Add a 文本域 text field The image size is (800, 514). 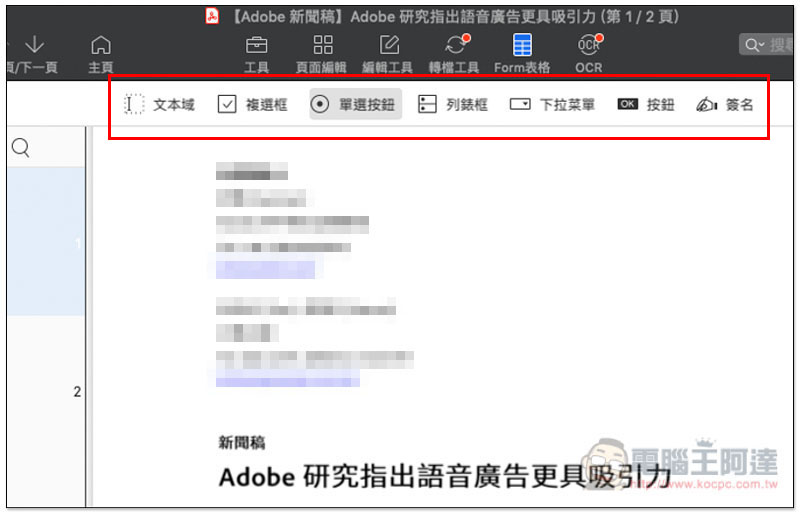160,105
